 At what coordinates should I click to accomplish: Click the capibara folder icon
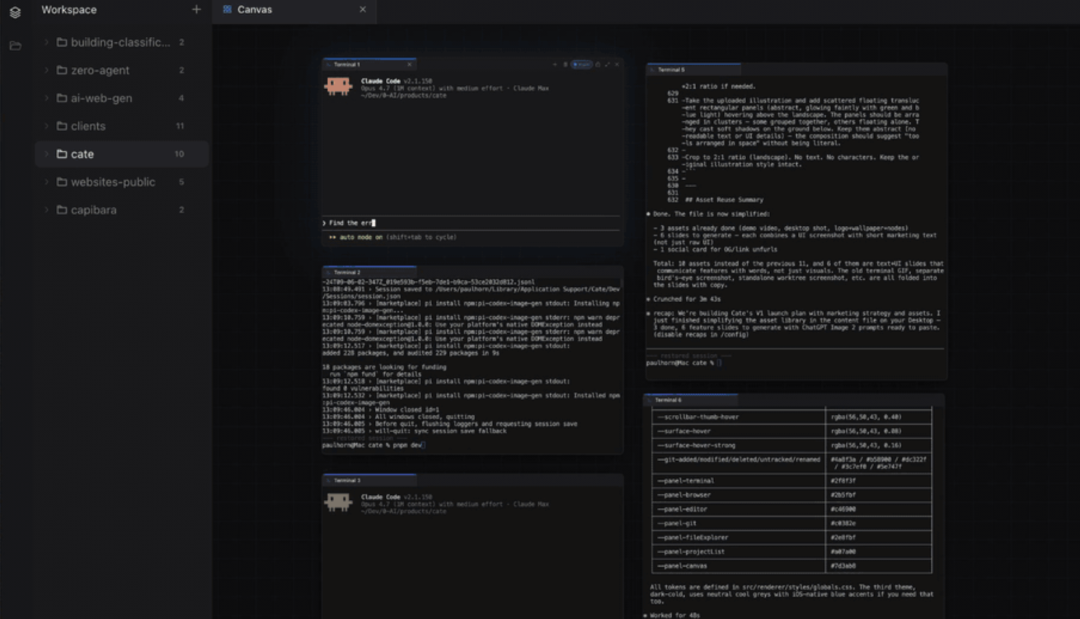(62, 209)
